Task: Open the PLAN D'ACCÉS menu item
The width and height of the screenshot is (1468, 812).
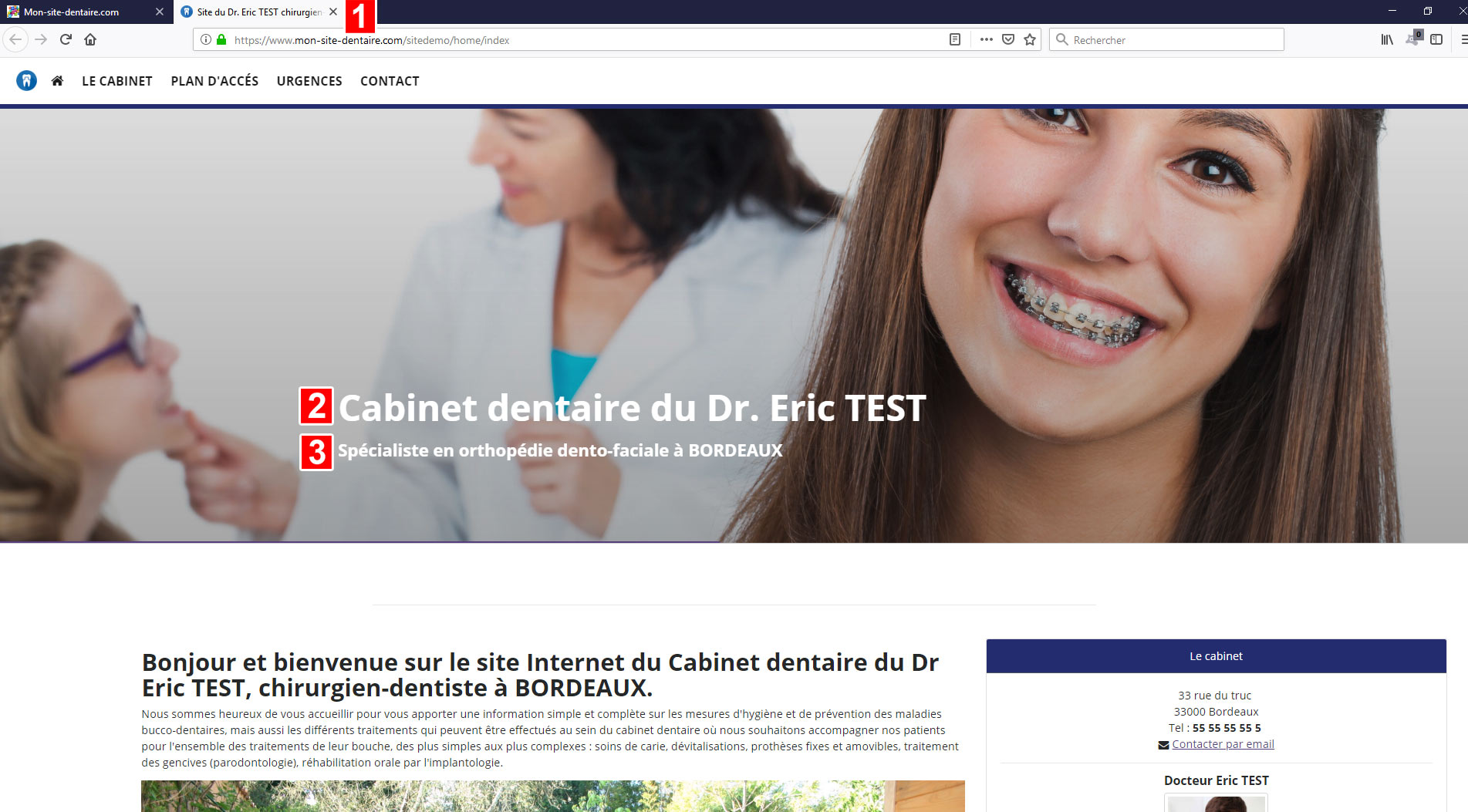Action: [214, 81]
